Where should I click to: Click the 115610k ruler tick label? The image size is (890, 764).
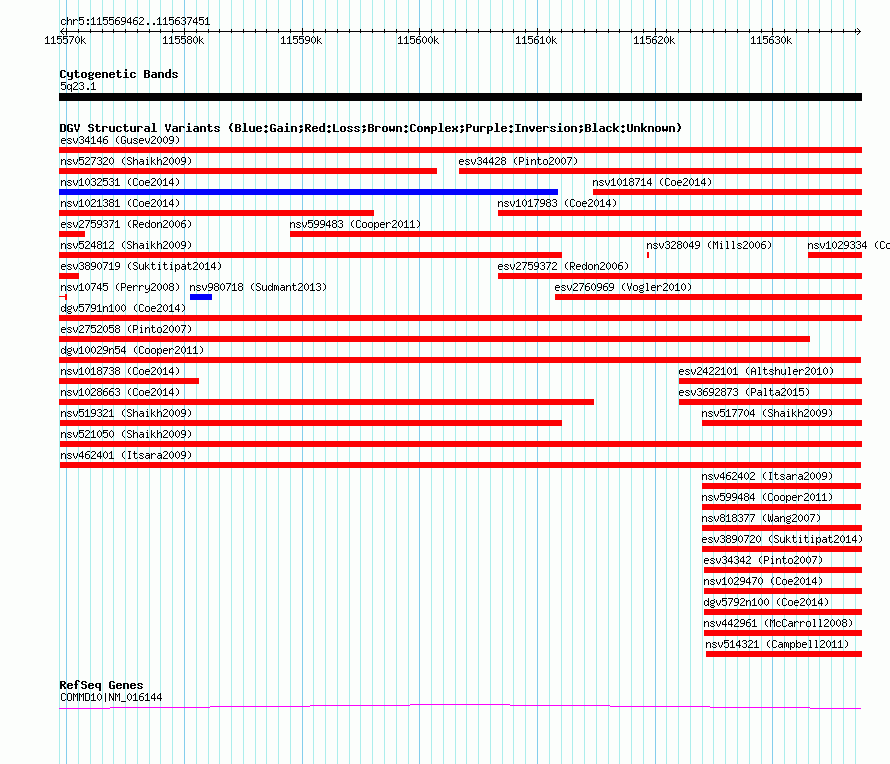(536, 40)
